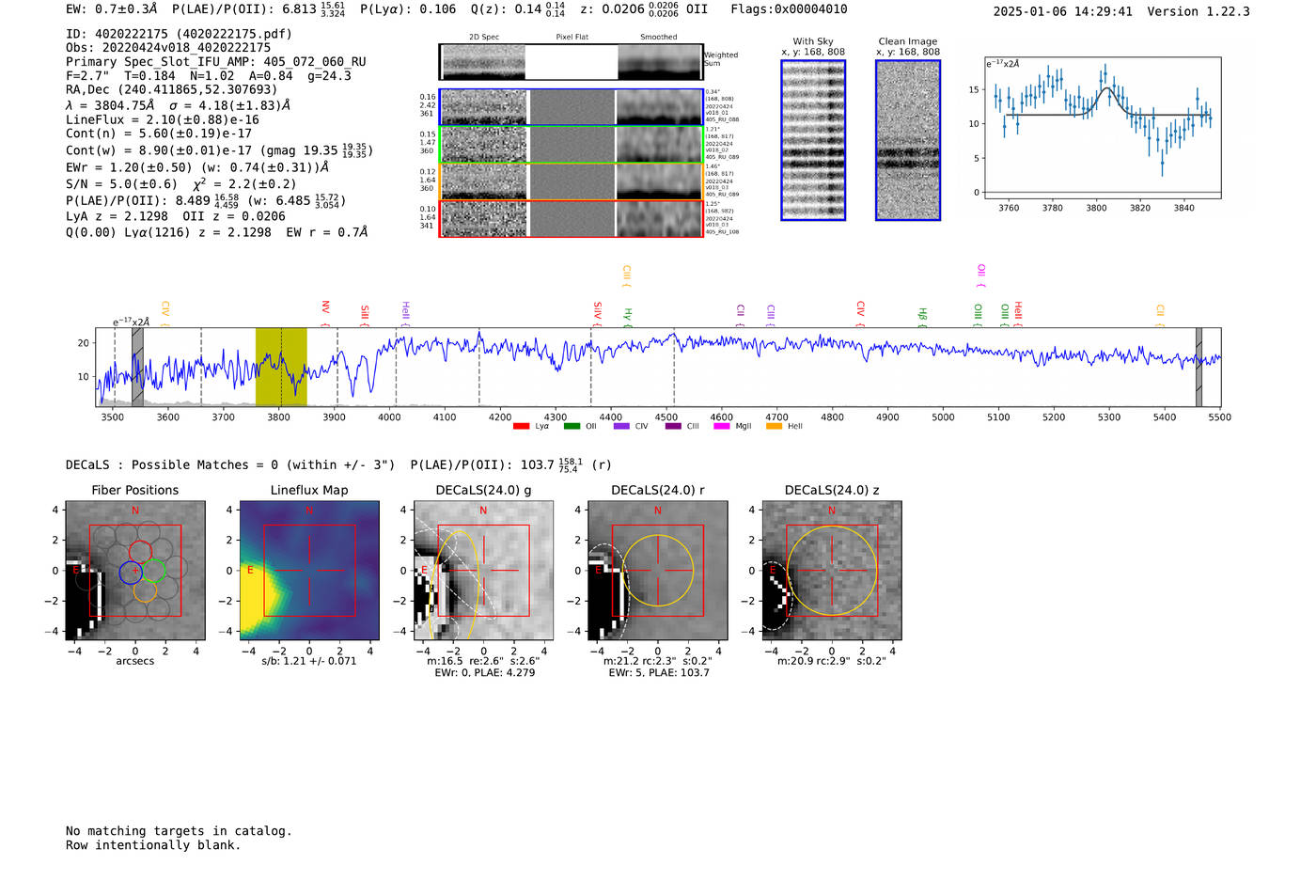Image resolution: width=1316 pixels, height=896 pixels.
Task: Open the Lineflux Map image
Action: 309,571
